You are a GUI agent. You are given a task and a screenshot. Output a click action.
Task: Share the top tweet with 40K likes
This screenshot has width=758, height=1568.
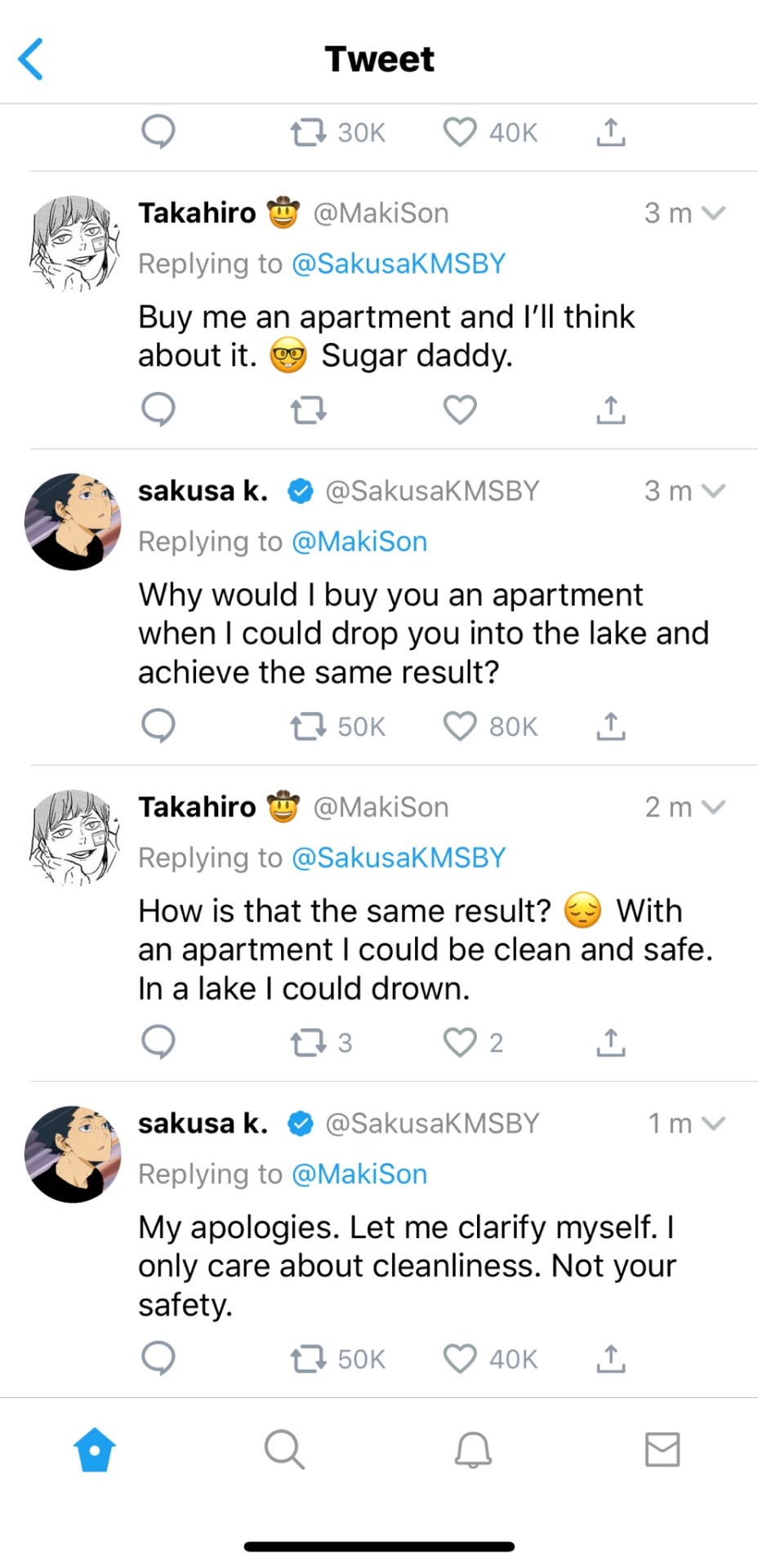610,131
